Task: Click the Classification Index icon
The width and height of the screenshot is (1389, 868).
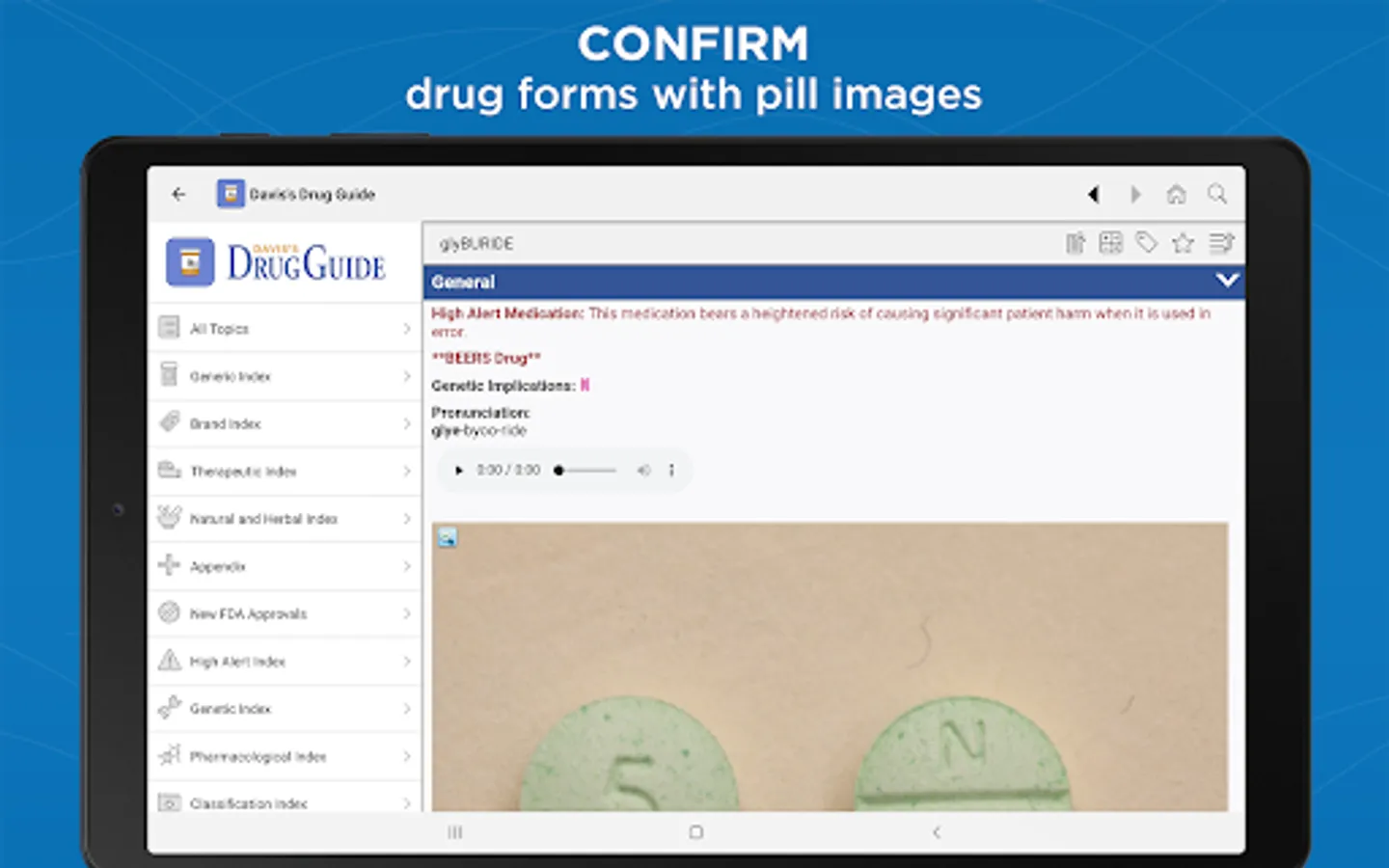Action: (x=169, y=801)
